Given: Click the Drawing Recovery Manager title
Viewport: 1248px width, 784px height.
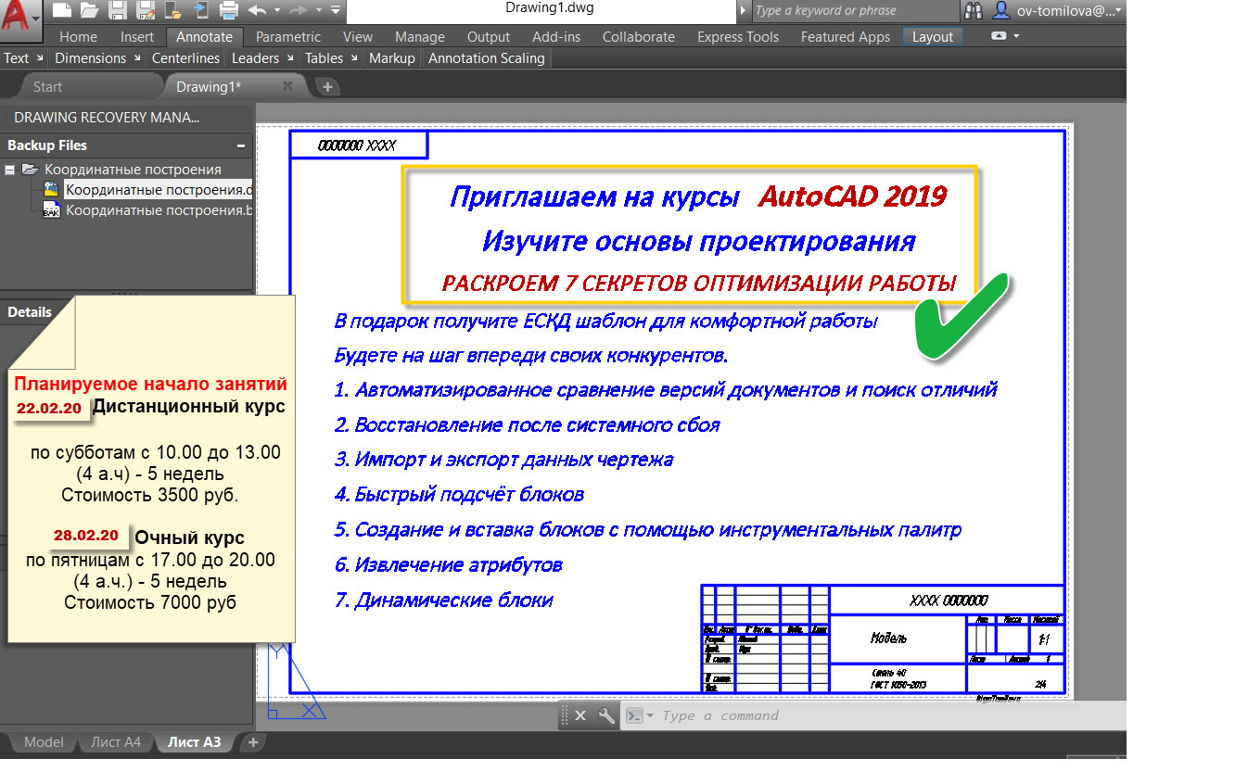Looking at the screenshot, I should [107, 117].
